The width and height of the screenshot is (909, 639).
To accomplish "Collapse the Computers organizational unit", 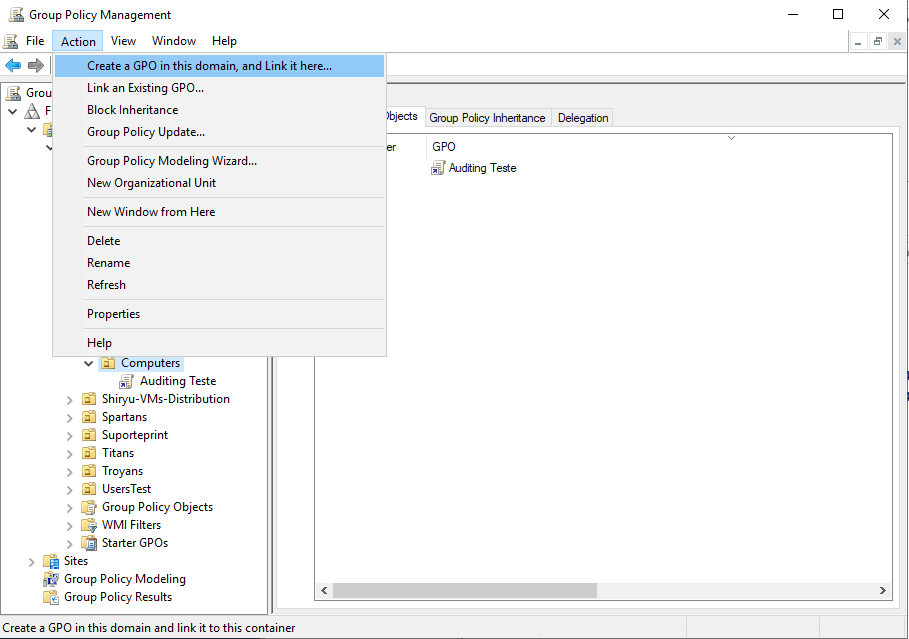I will click(88, 363).
